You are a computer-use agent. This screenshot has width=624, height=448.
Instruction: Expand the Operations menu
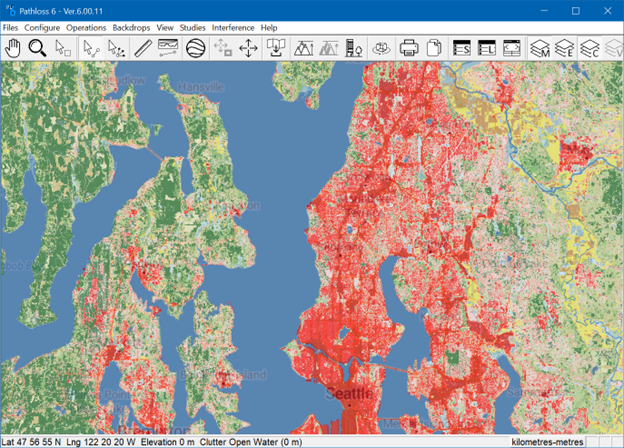[86, 27]
